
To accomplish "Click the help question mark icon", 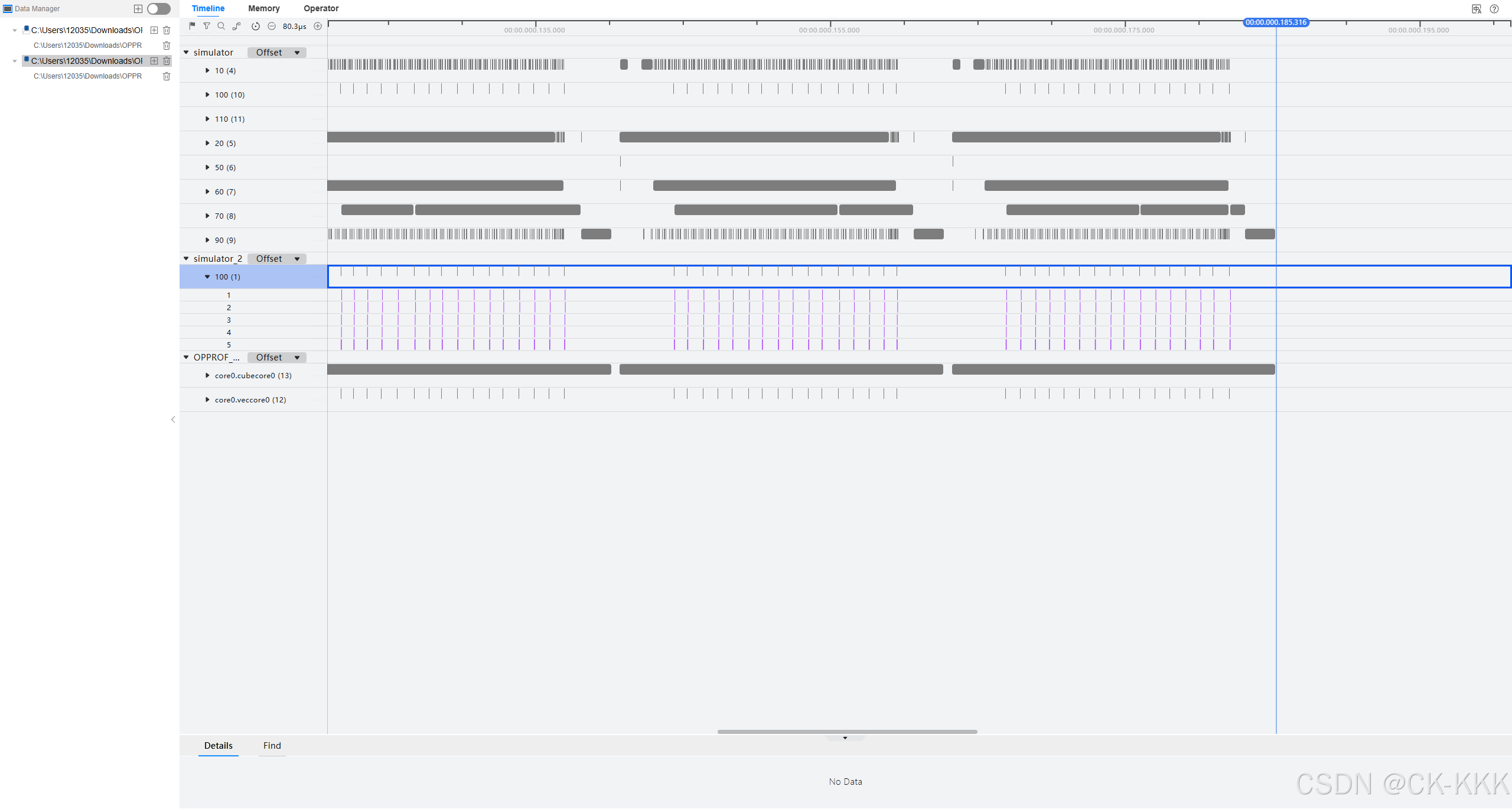I will (x=1494, y=9).
